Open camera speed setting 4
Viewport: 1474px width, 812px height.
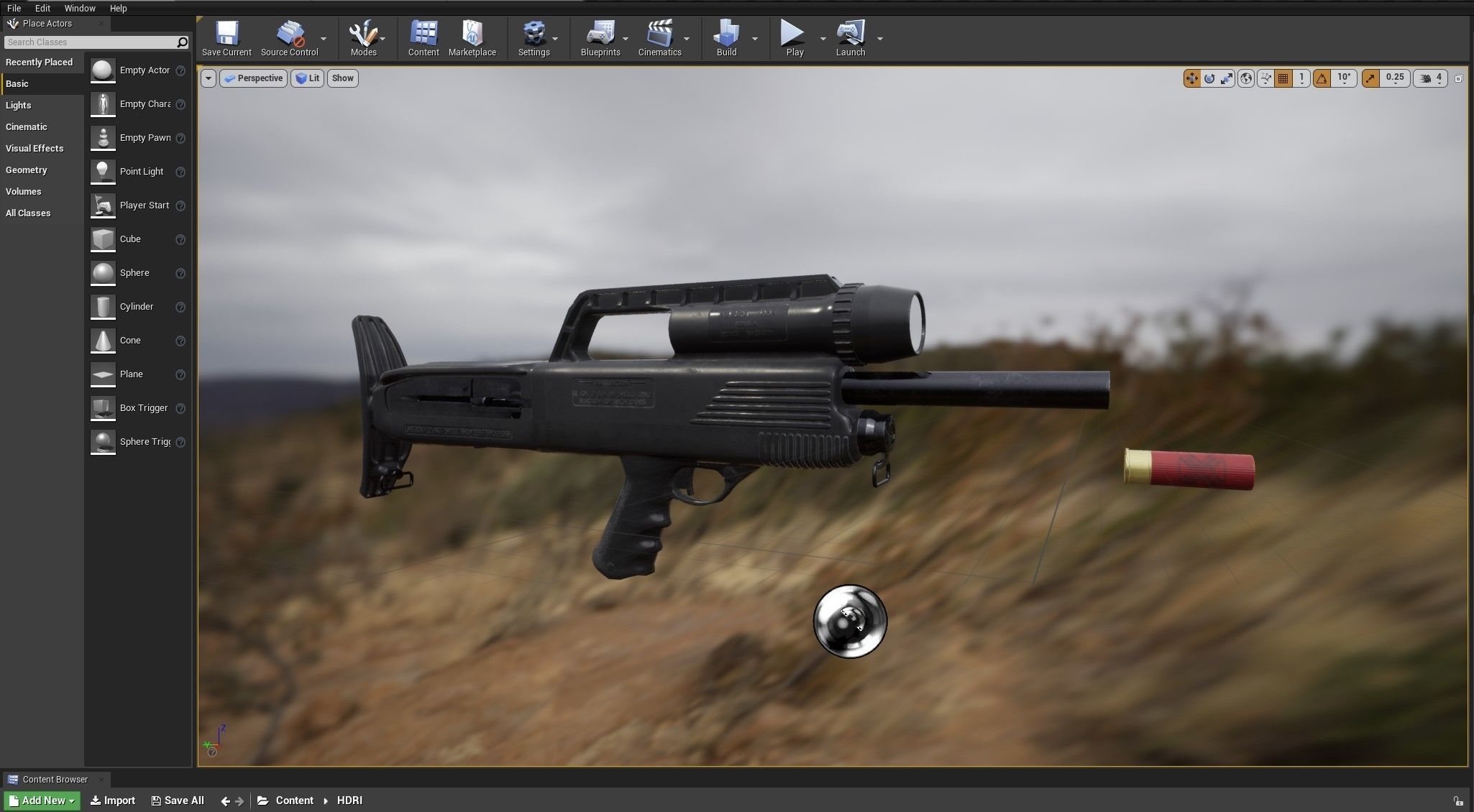[1430, 78]
